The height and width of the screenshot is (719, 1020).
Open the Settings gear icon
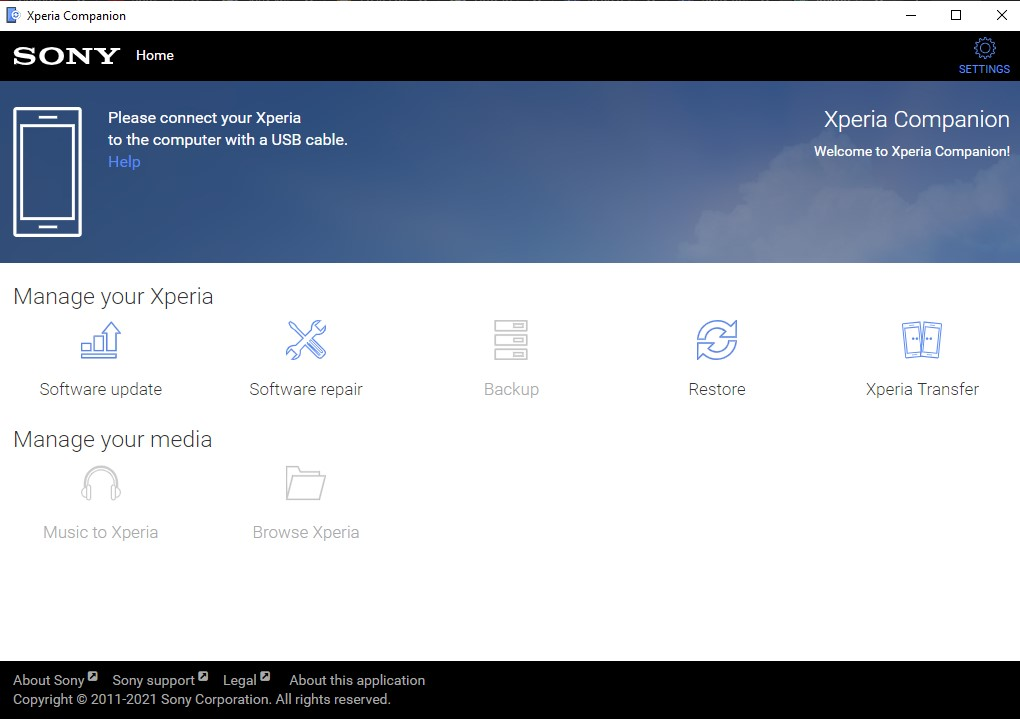[984, 48]
